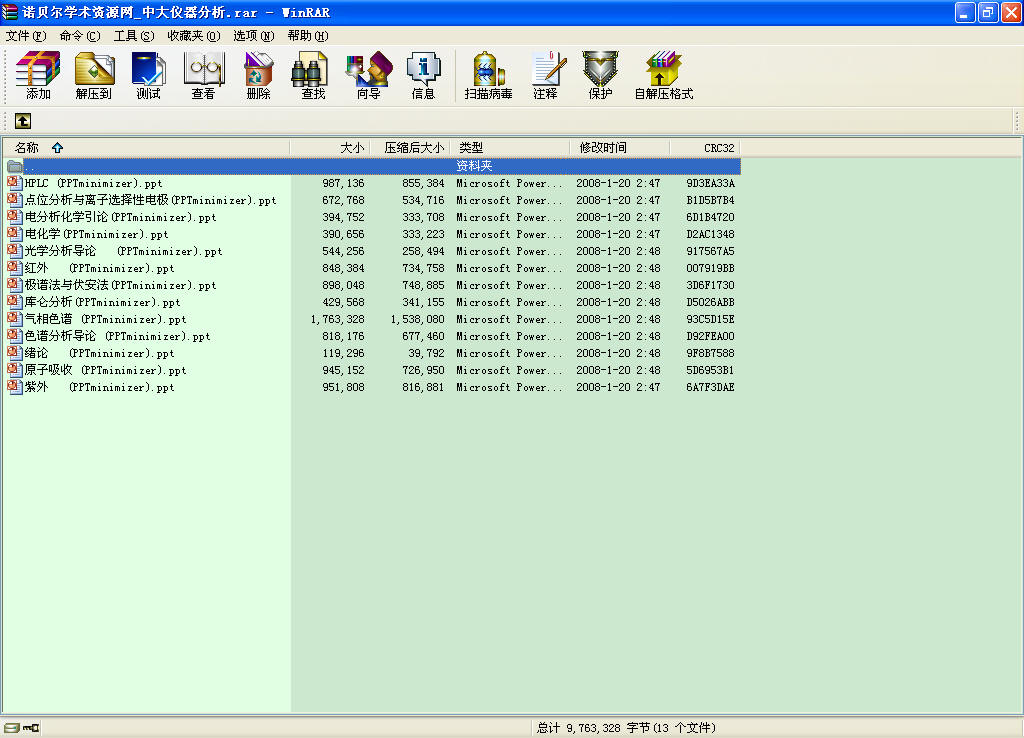
Task: Click the View (查看) glasses icon
Action: [203, 75]
